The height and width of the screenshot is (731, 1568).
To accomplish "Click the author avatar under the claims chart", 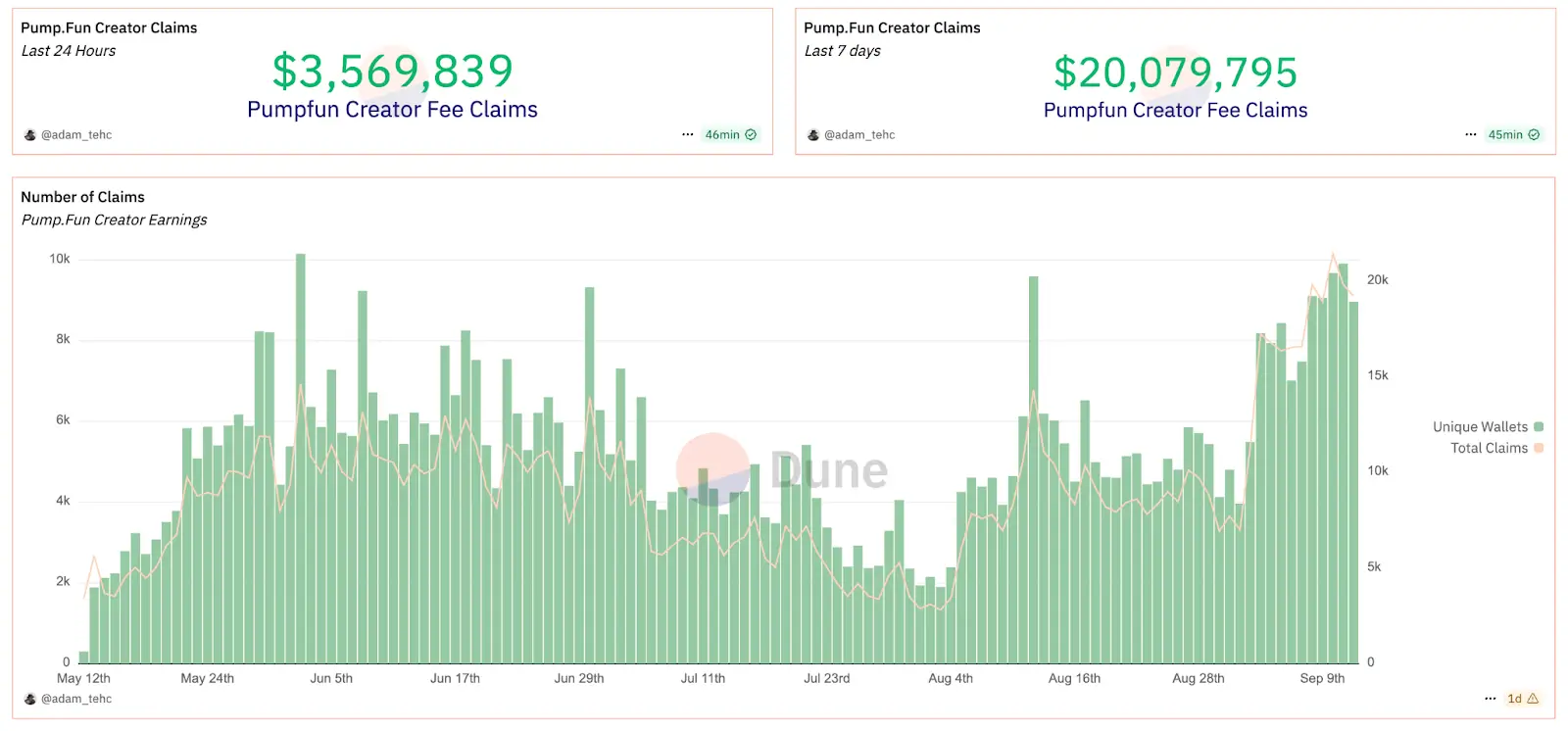I will tap(30, 699).
